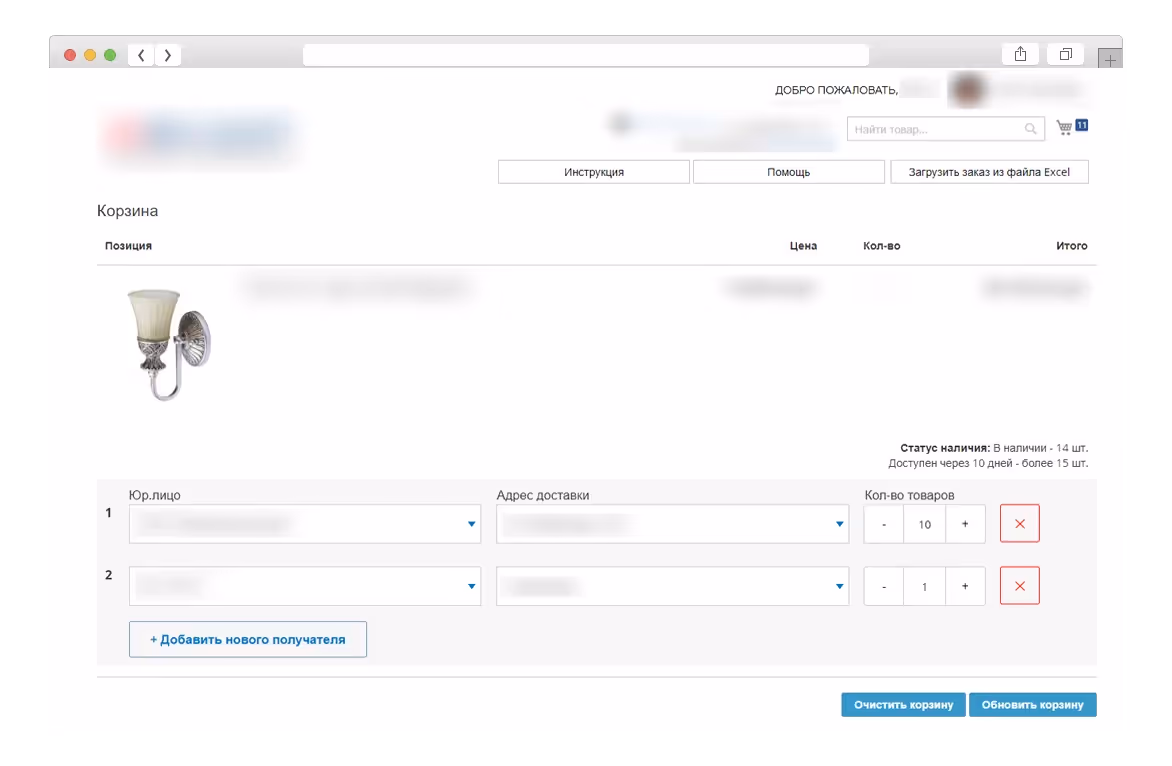Click the blurred user avatar

pyautogui.click(x=968, y=90)
